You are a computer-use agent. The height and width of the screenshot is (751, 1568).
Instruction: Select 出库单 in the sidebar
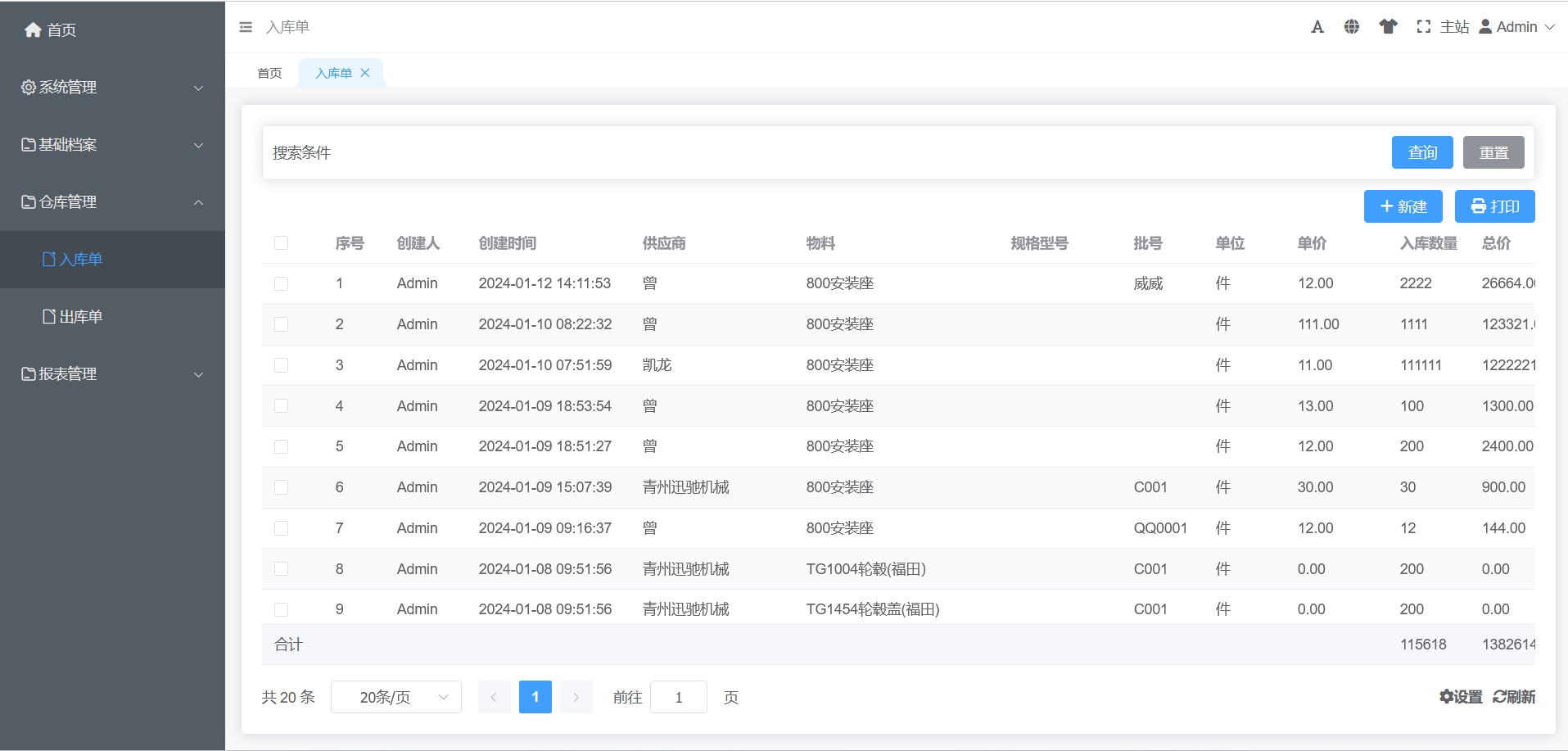point(112,316)
